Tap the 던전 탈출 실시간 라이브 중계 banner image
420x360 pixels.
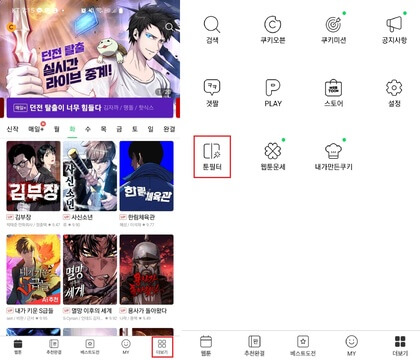(x=90, y=50)
